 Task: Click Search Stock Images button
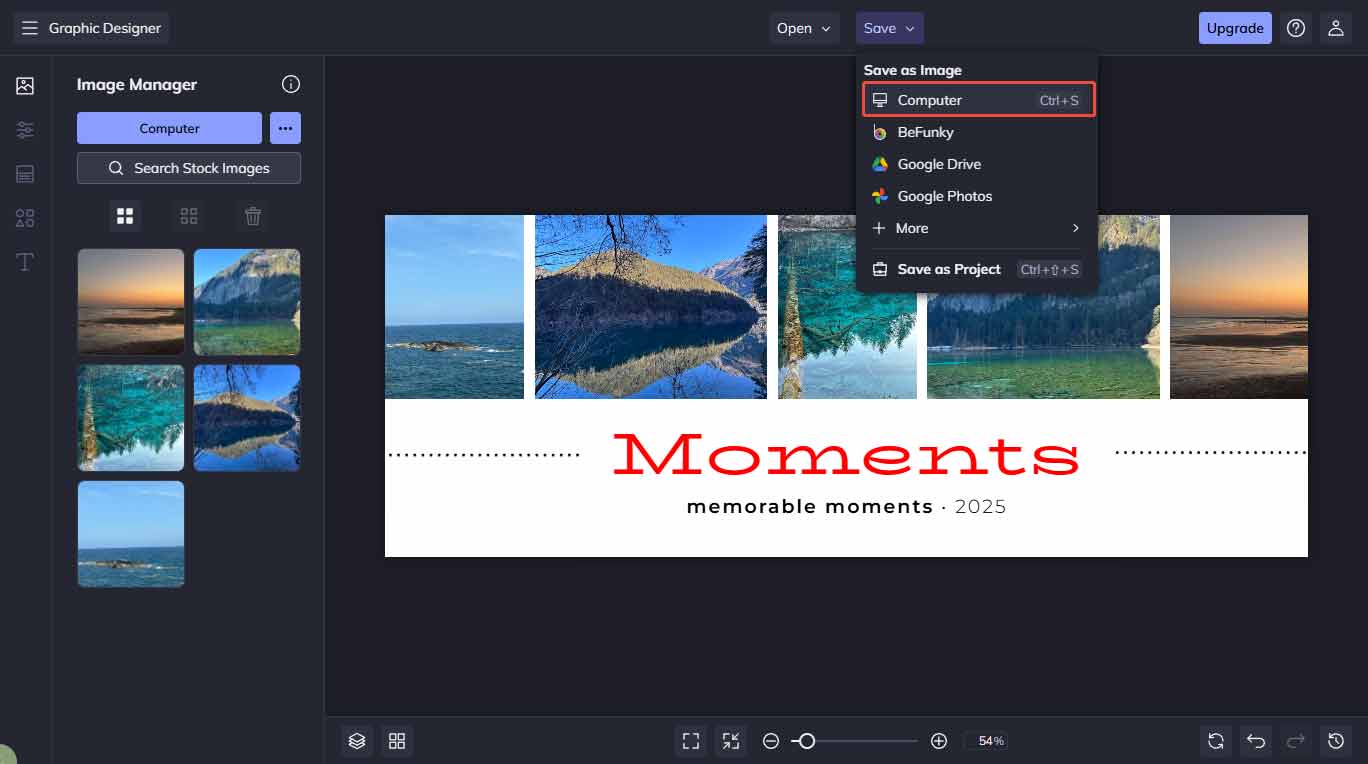click(189, 168)
